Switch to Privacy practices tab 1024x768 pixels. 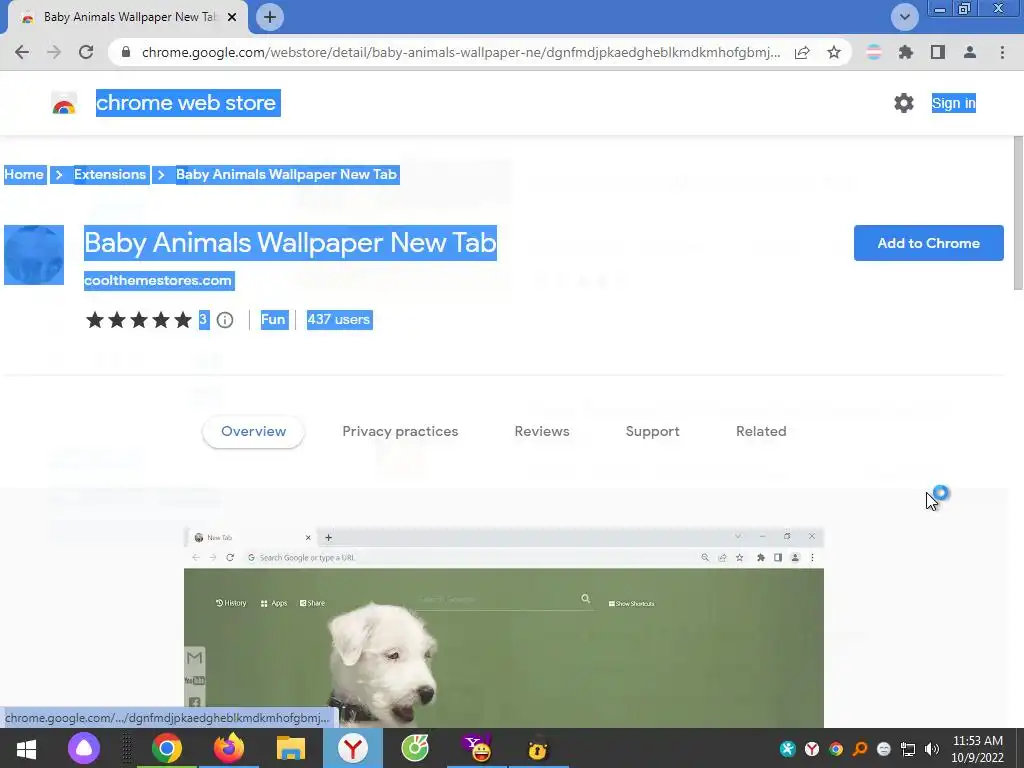400,431
